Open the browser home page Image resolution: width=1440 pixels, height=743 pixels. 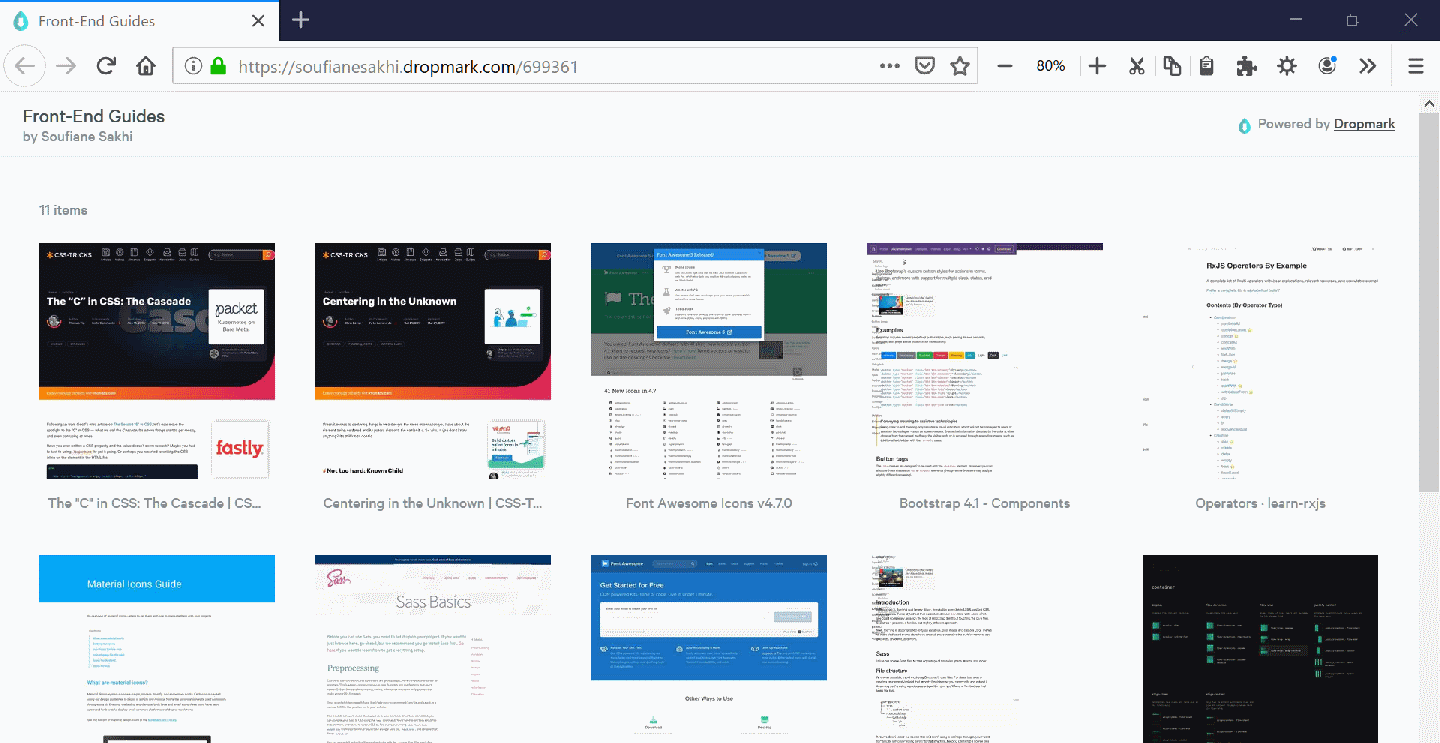pos(146,66)
